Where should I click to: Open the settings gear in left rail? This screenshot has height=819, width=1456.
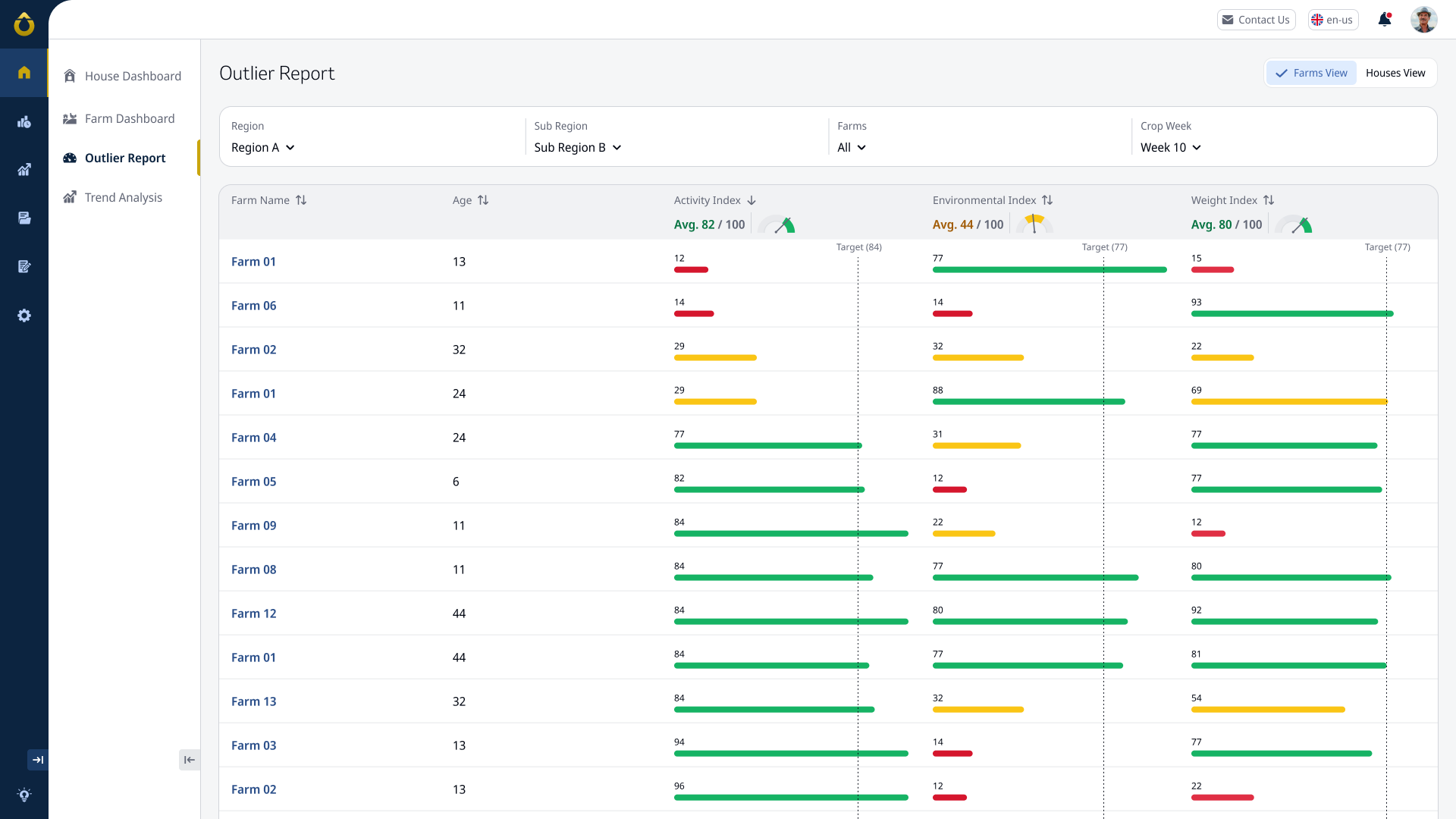coord(24,315)
